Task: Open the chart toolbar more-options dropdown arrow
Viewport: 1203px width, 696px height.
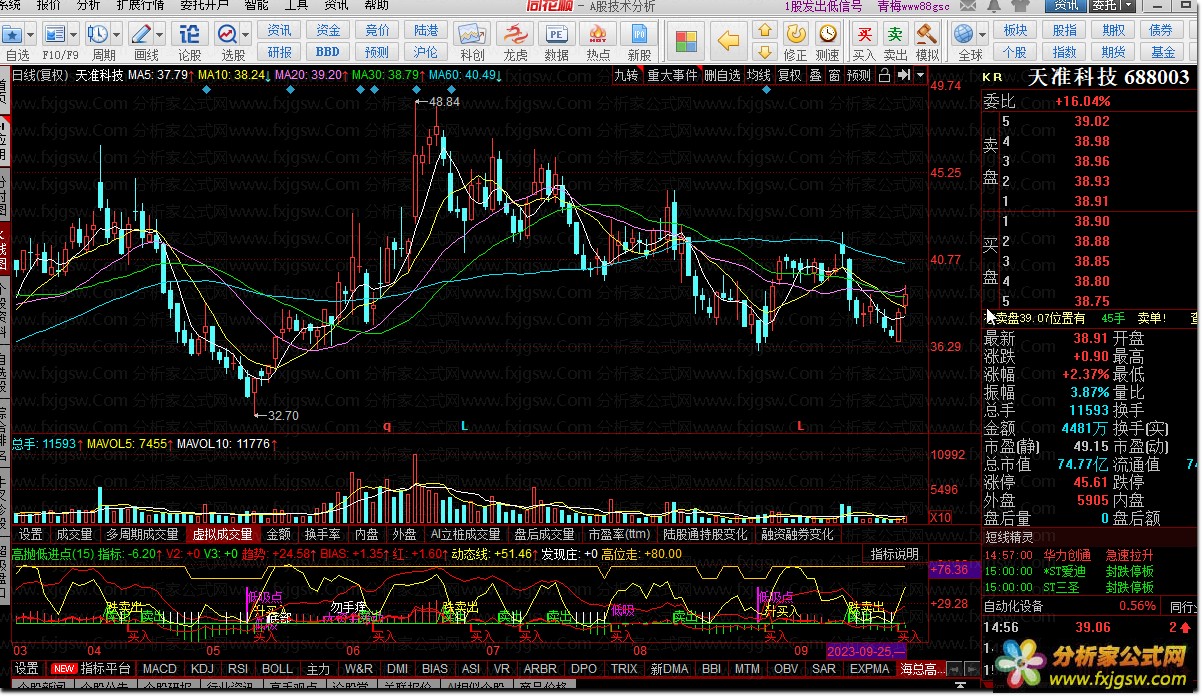Action: pos(920,75)
